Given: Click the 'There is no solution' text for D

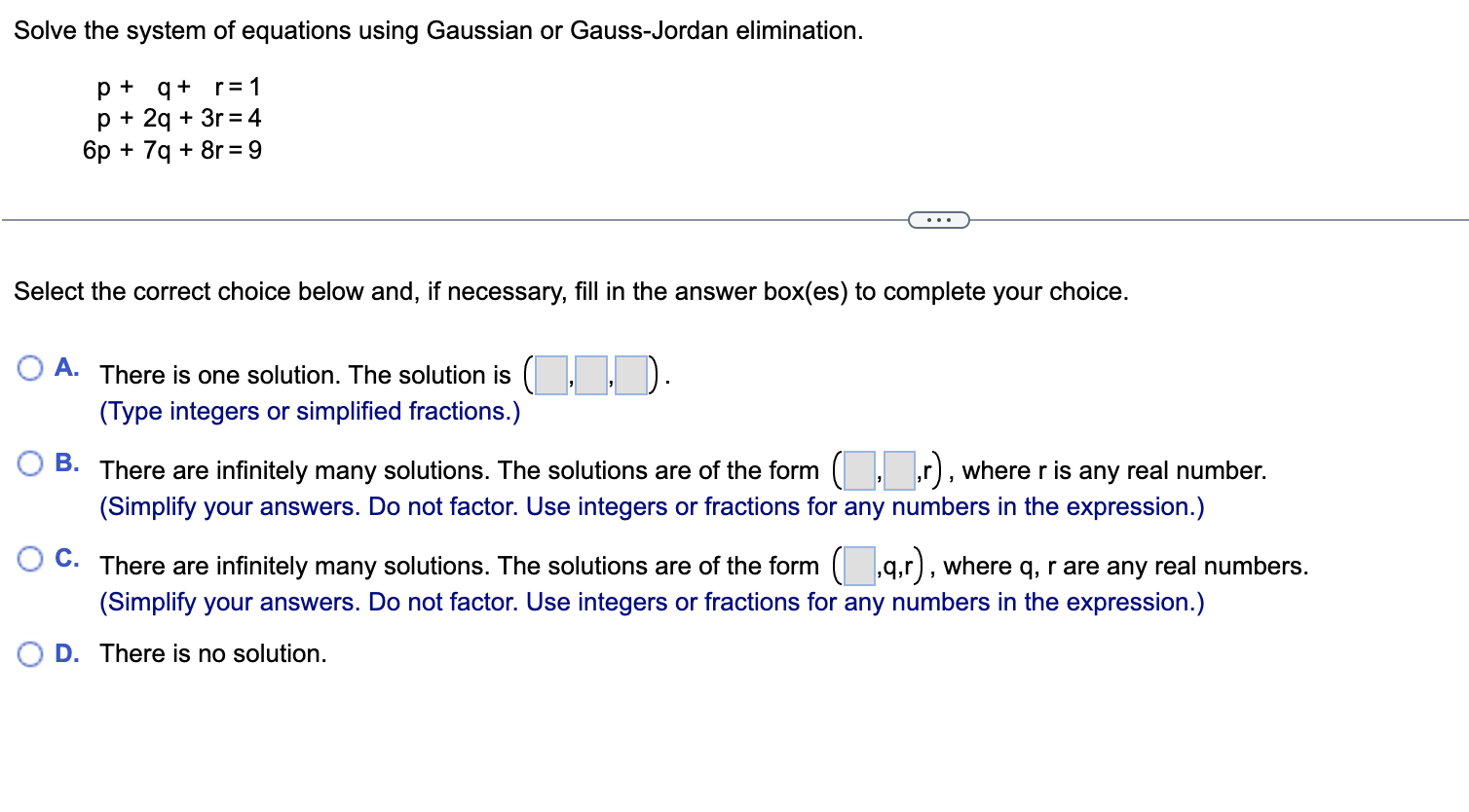Looking at the screenshot, I should 212,653.
